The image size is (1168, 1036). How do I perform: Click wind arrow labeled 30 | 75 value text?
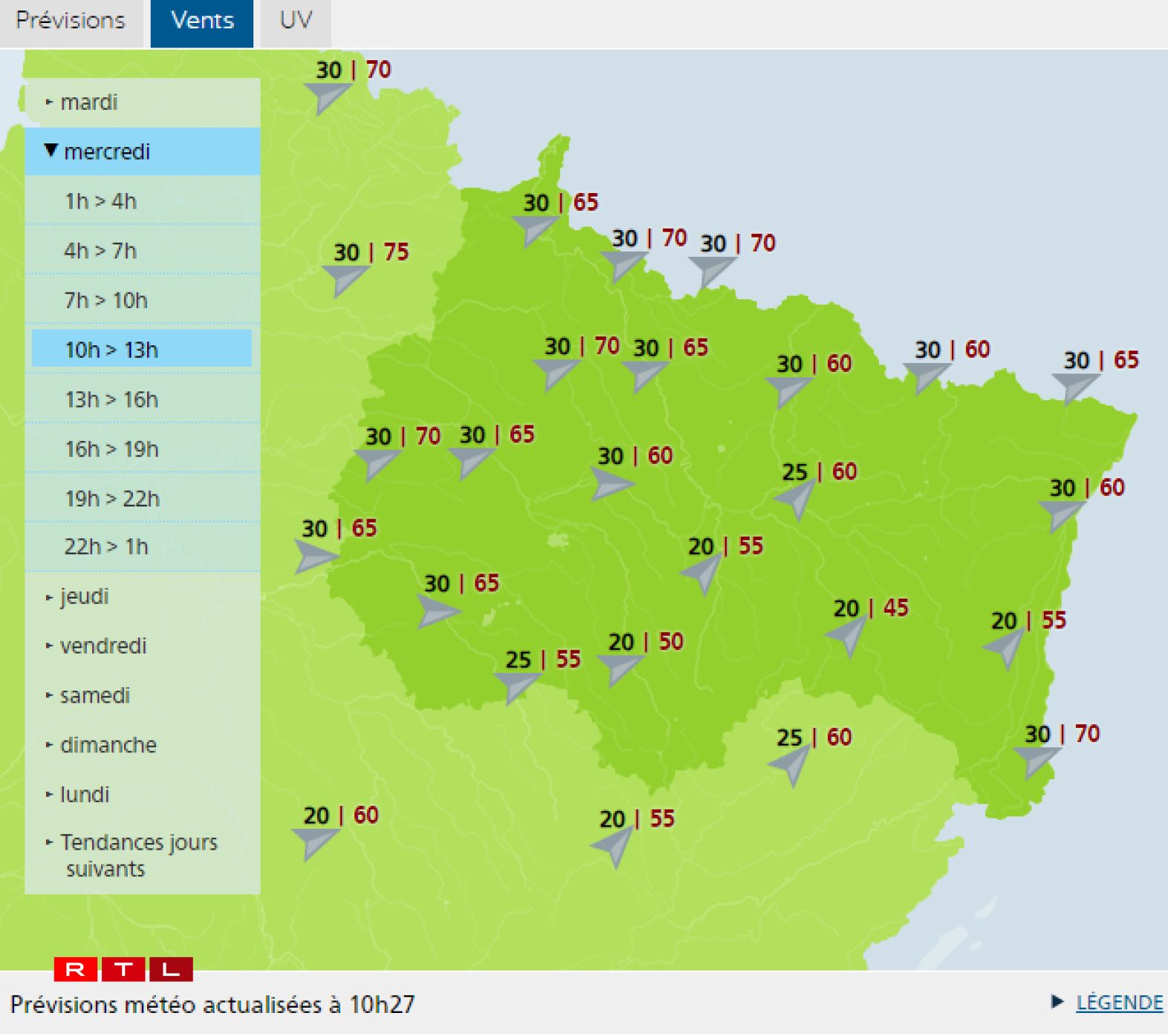tap(371, 253)
